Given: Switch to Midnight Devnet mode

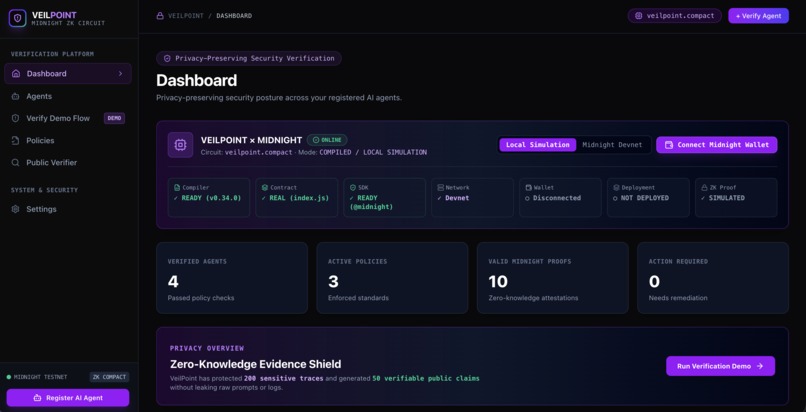Looking at the screenshot, I should (612, 145).
